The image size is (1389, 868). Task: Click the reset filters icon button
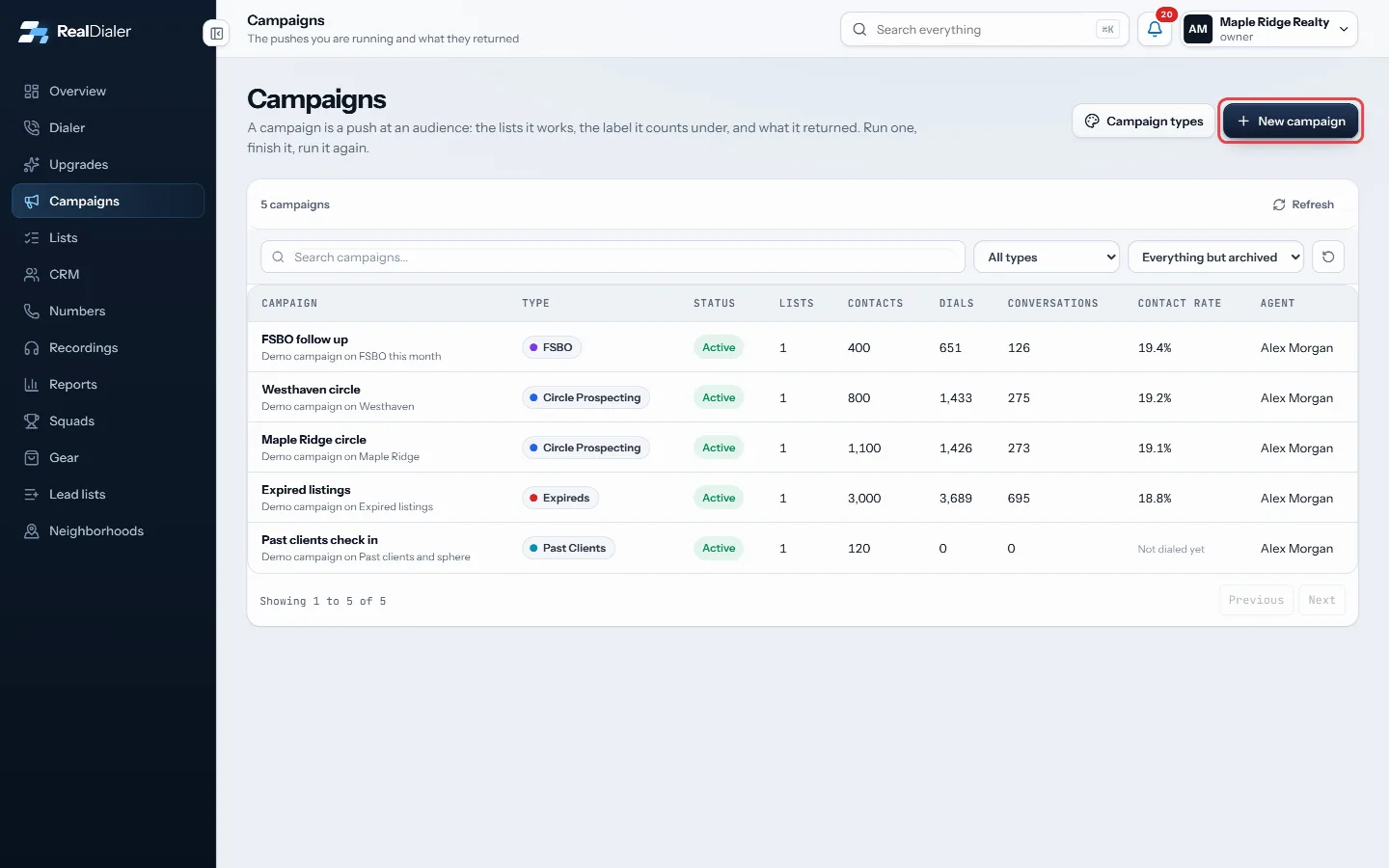(1328, 258)
